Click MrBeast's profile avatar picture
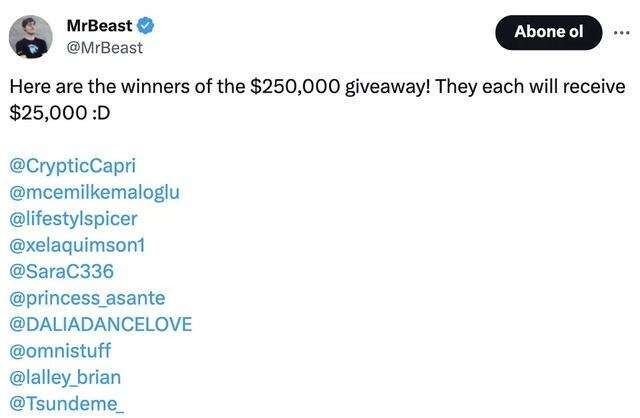Viewport: 640px width, 418px height. (30, 37)
